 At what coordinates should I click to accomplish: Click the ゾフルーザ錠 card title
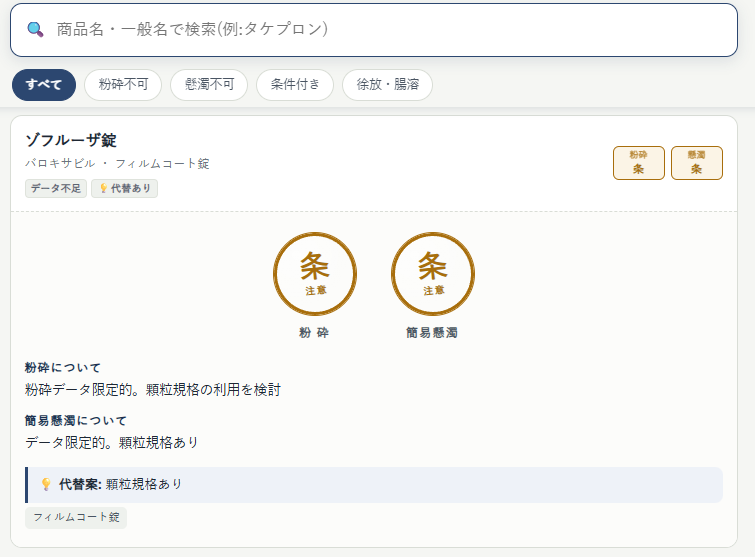pyautogui.click(x=71, y=140)
